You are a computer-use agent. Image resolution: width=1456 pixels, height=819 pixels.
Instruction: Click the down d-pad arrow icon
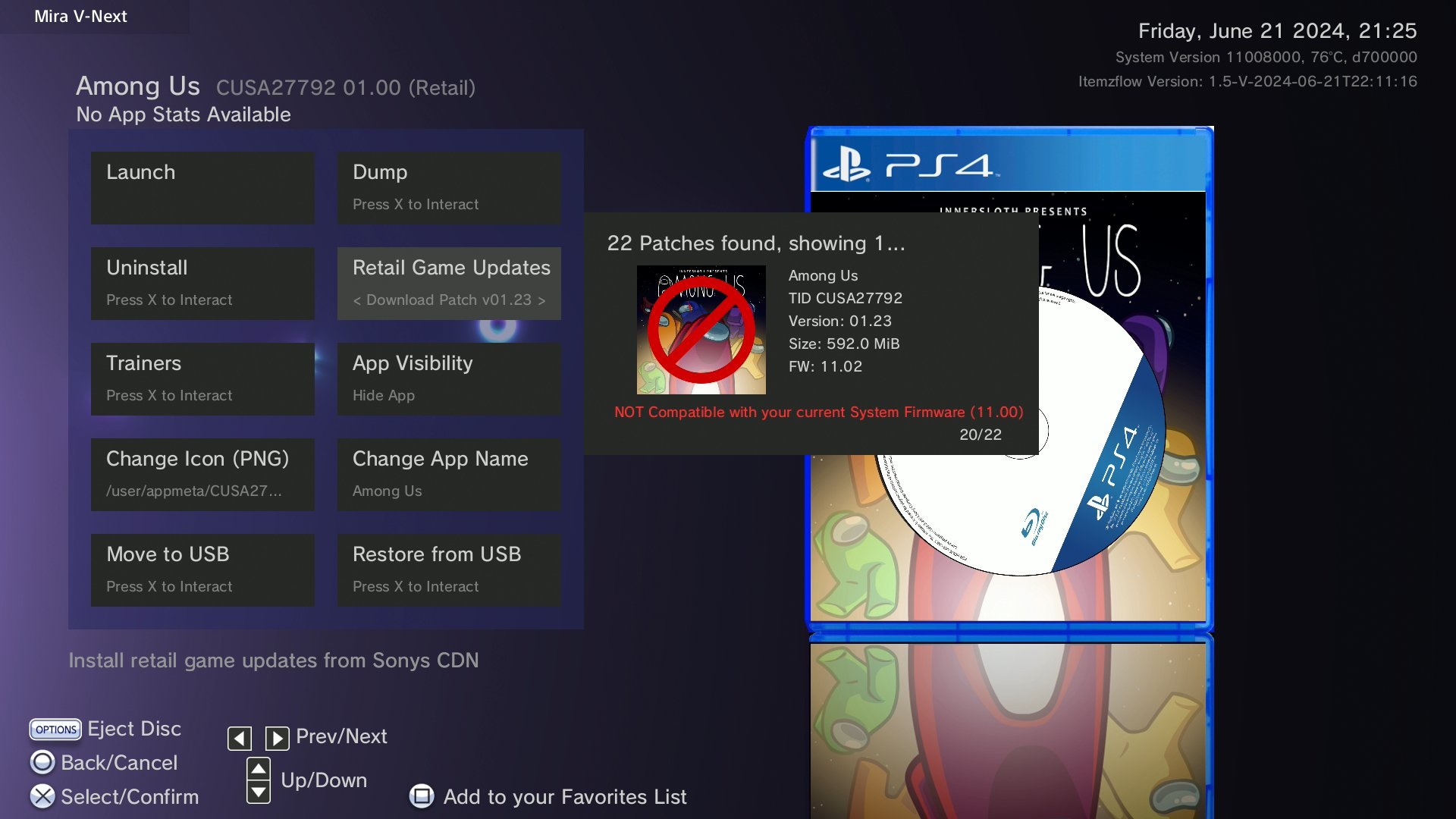point(259,792)
